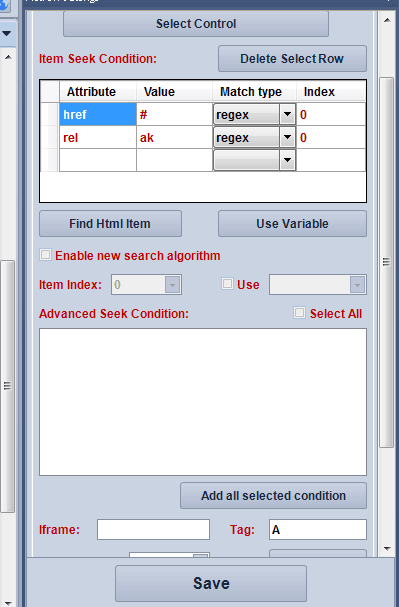Select the href attribute cell
Viewport: 400px width, 607px height.
[98, 114]
